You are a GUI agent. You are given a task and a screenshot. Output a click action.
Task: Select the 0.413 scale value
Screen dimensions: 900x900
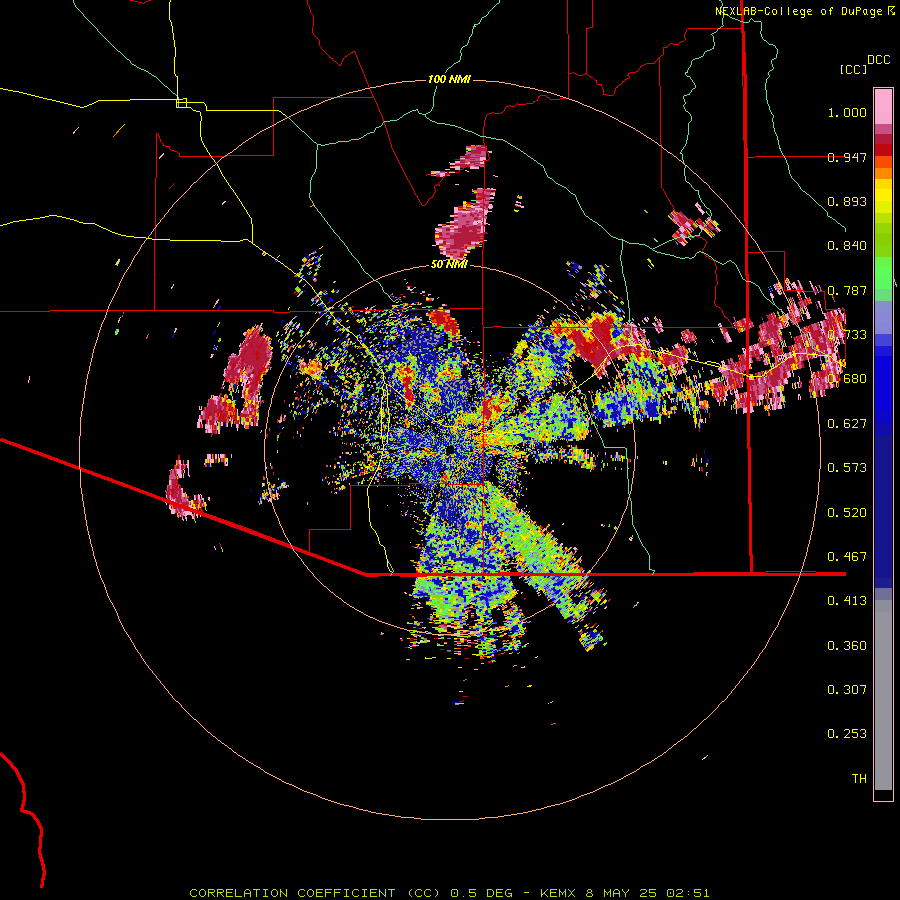(847, 601)
